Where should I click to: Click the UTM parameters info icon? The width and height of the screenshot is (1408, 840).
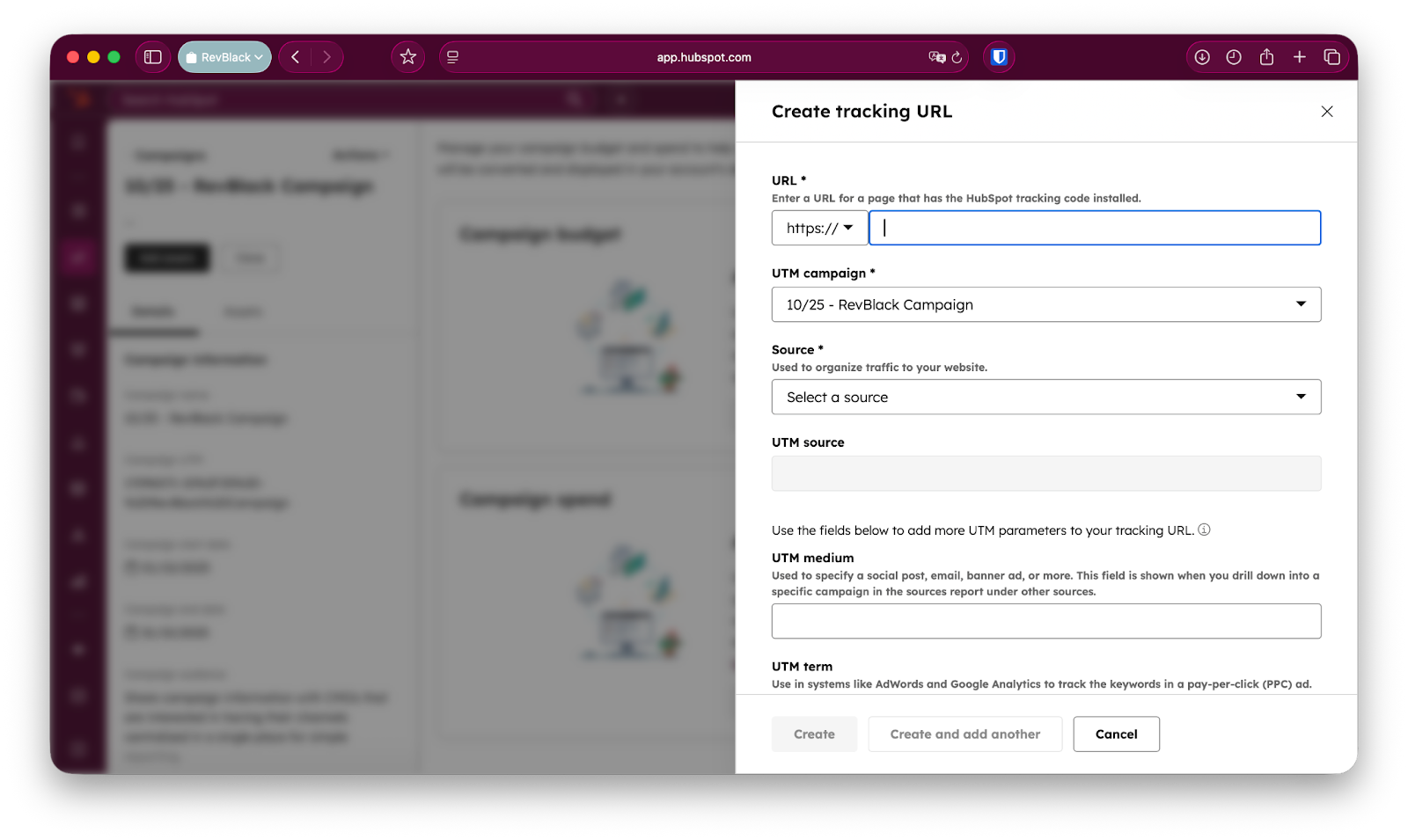pyautogui.click(x=1205, y=530)
